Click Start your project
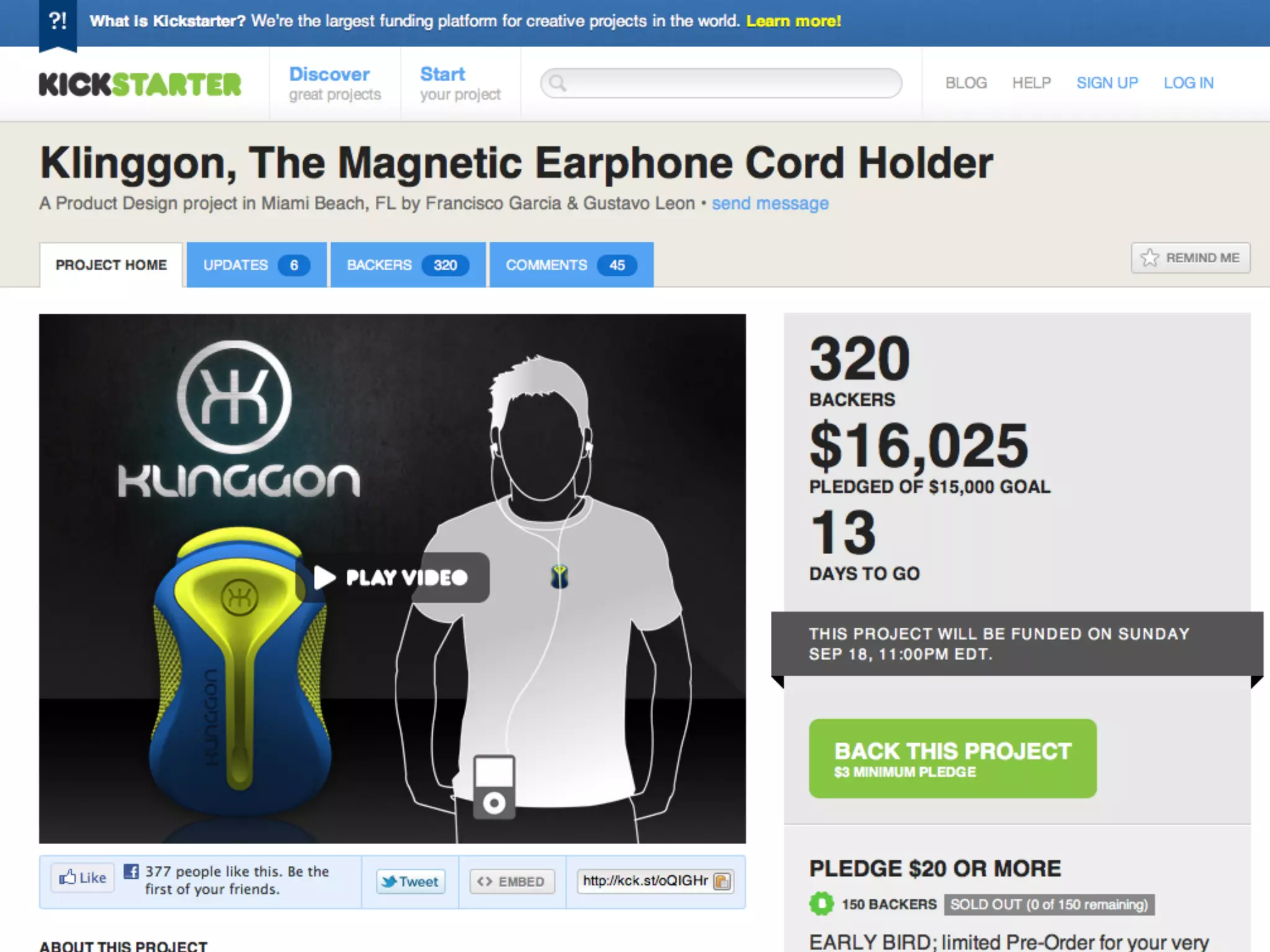Screen dimensions: 1270x952 pos(460,83)
